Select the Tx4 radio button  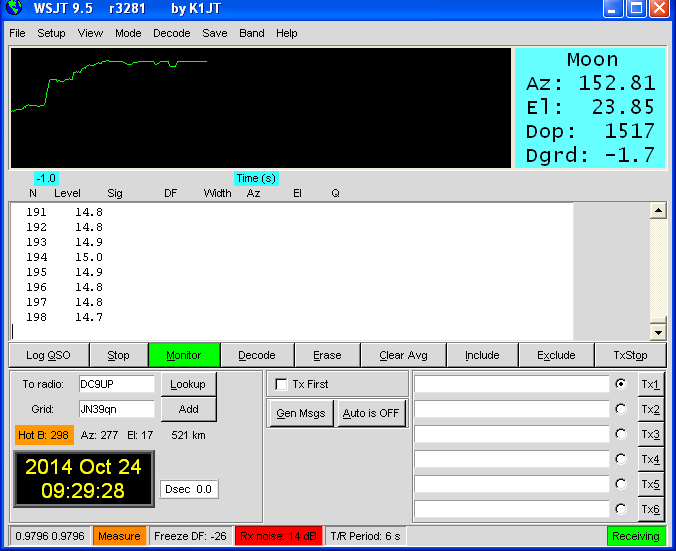pos(621,459)
